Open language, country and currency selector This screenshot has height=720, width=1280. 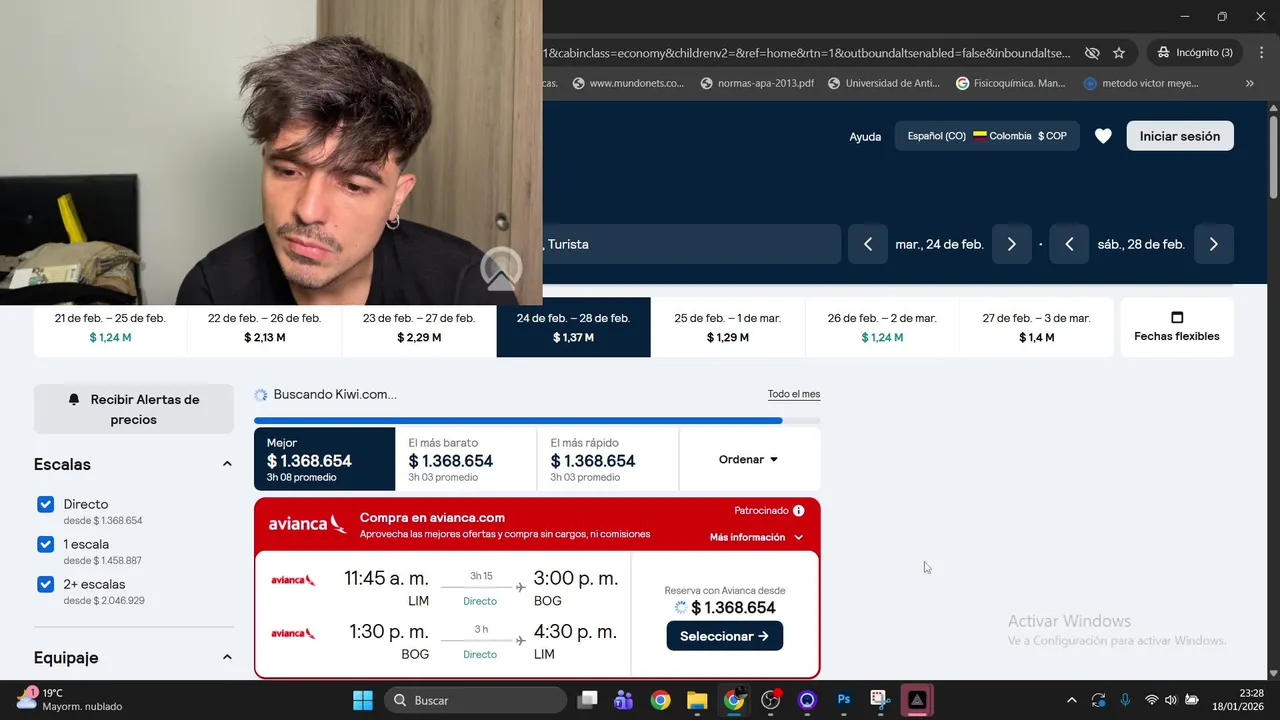point(987,136)
